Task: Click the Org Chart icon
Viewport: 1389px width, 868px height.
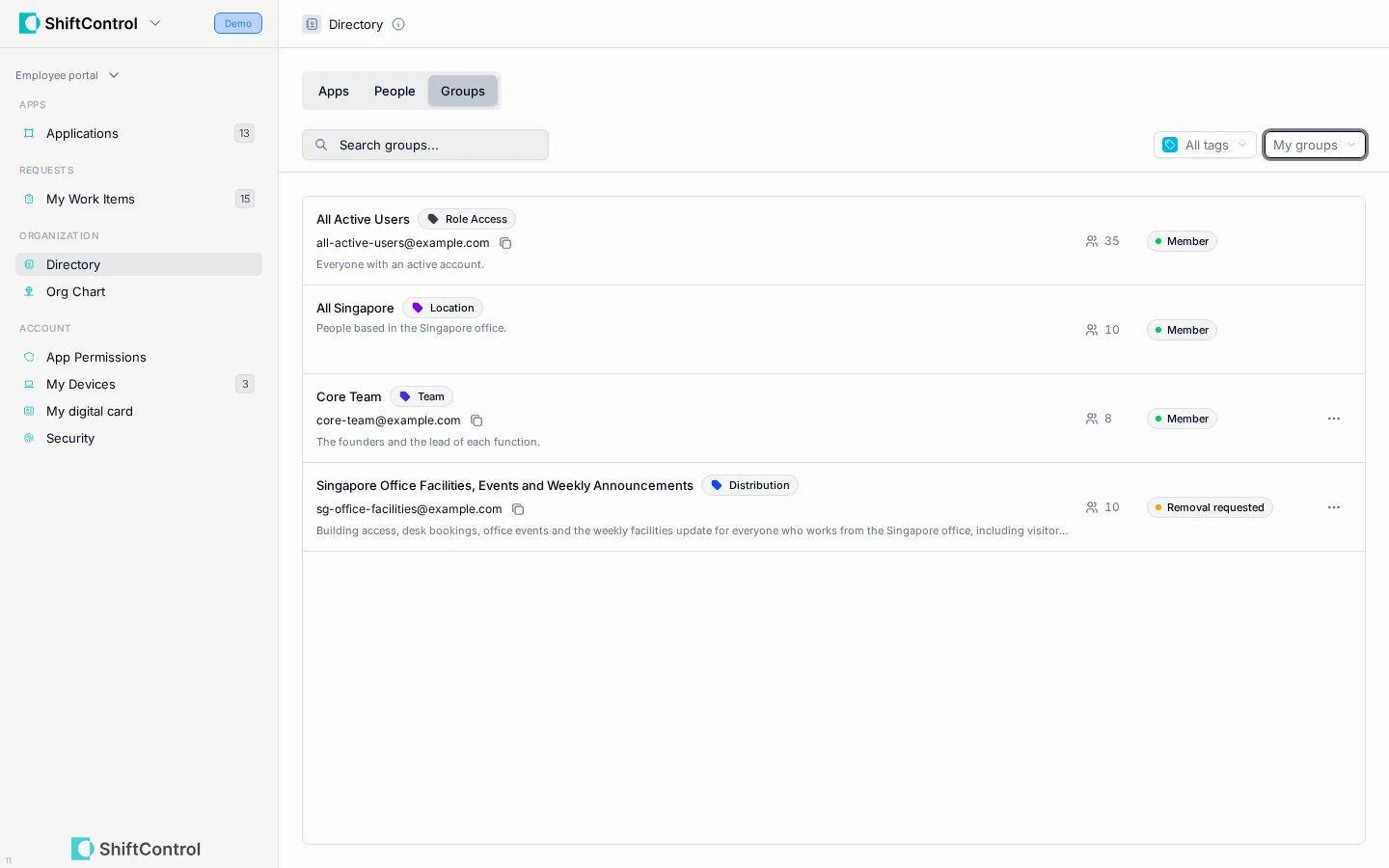Action: [x=29, y=291]
